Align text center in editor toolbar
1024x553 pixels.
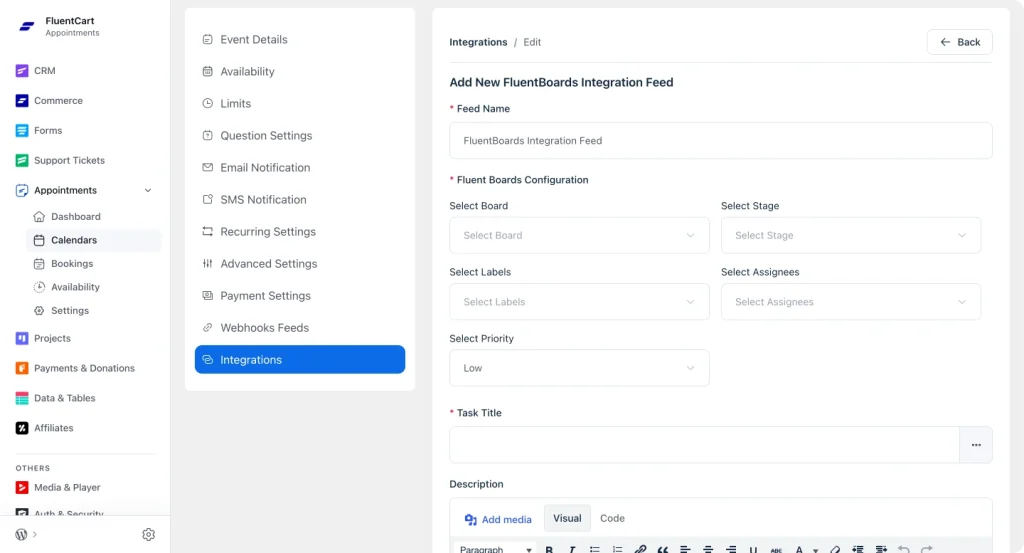[708, 549]
